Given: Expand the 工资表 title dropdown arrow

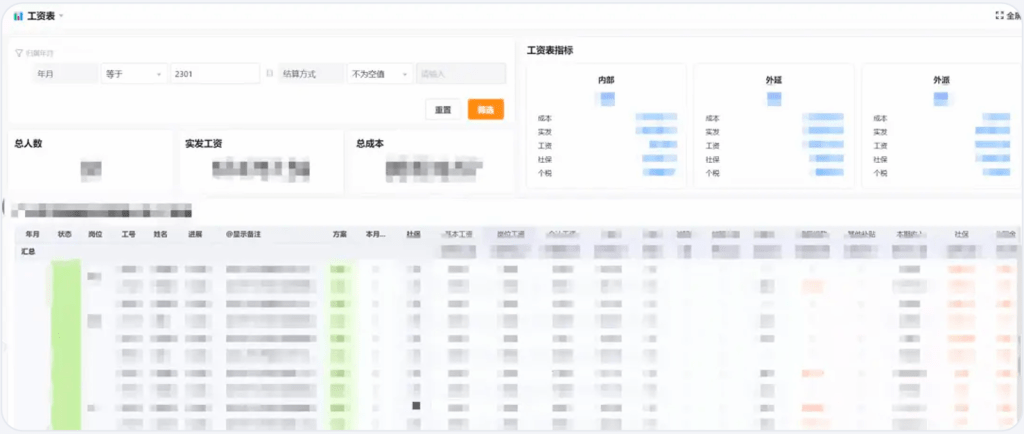Looking at the screenshot, I should (62, 16).
